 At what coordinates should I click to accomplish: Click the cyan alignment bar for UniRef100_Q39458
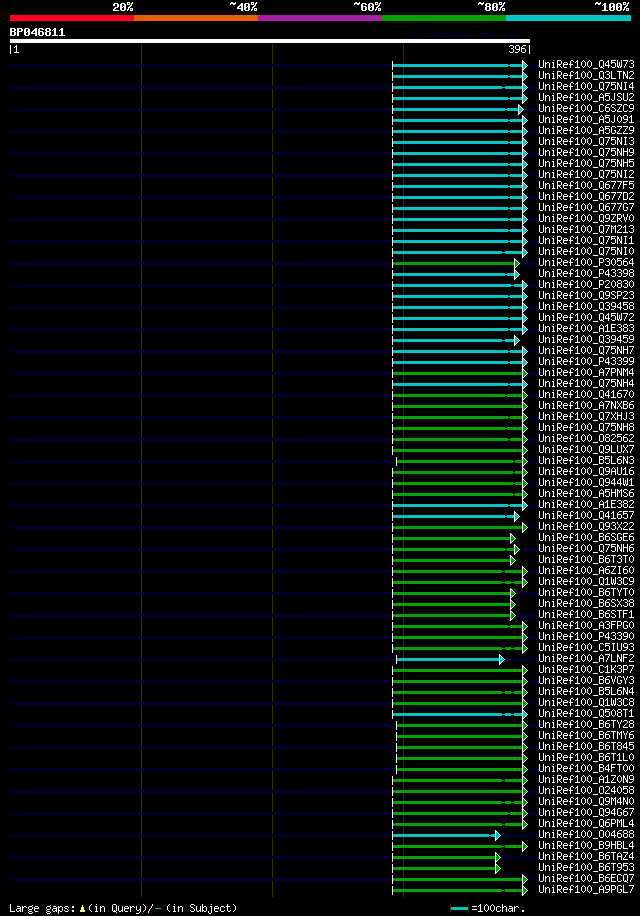458,307
